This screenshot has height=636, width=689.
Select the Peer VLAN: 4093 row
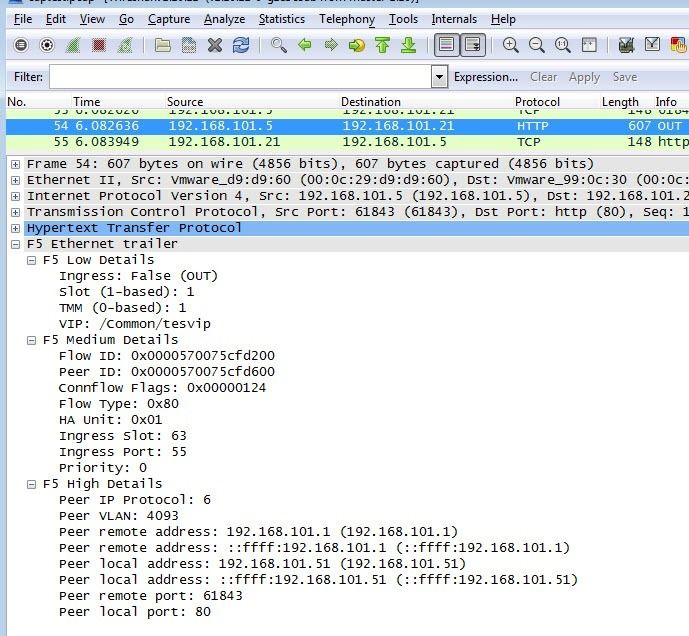point(119,516)
